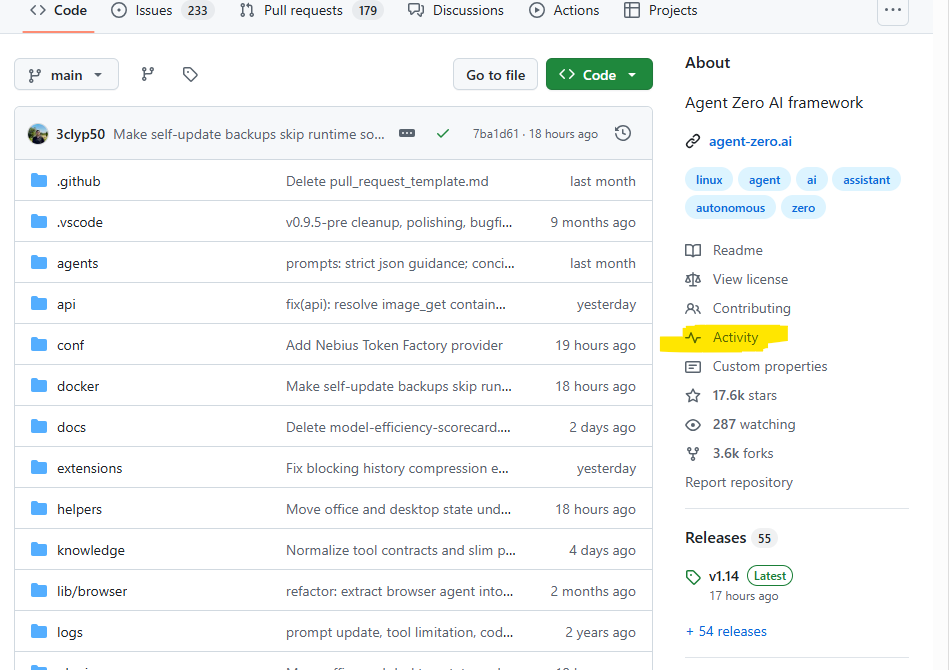Select the ai topic tag
The height and width of the screenshot is (670, 952).
(811, 180)
